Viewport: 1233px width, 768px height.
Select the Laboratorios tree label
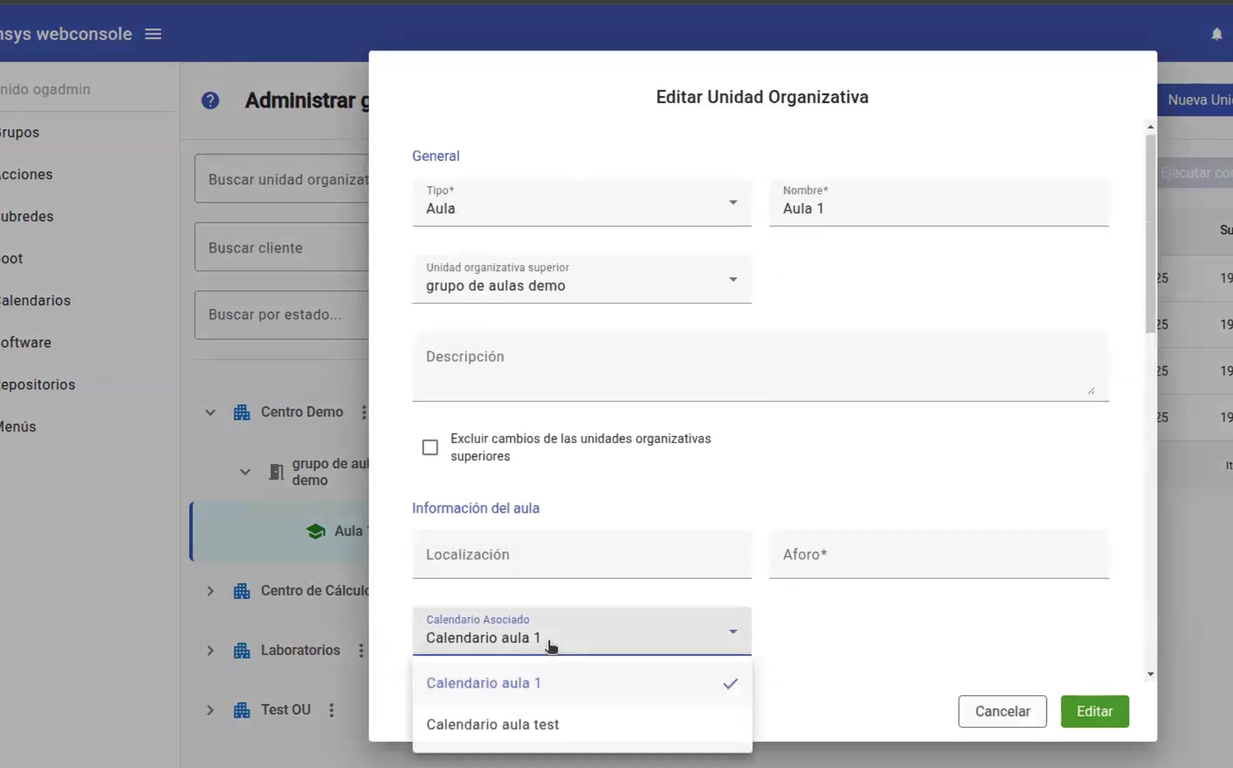301,650
